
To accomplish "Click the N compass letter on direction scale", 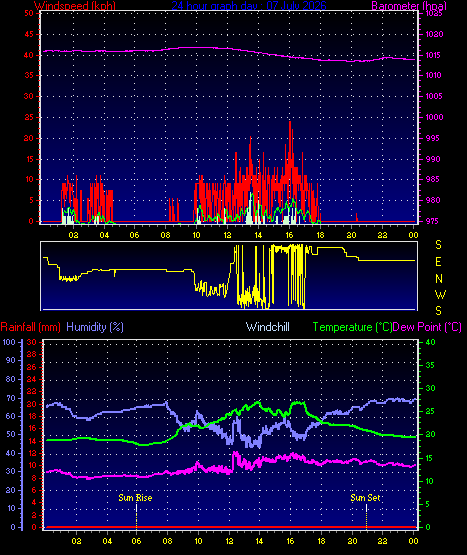I will point(439,279).
